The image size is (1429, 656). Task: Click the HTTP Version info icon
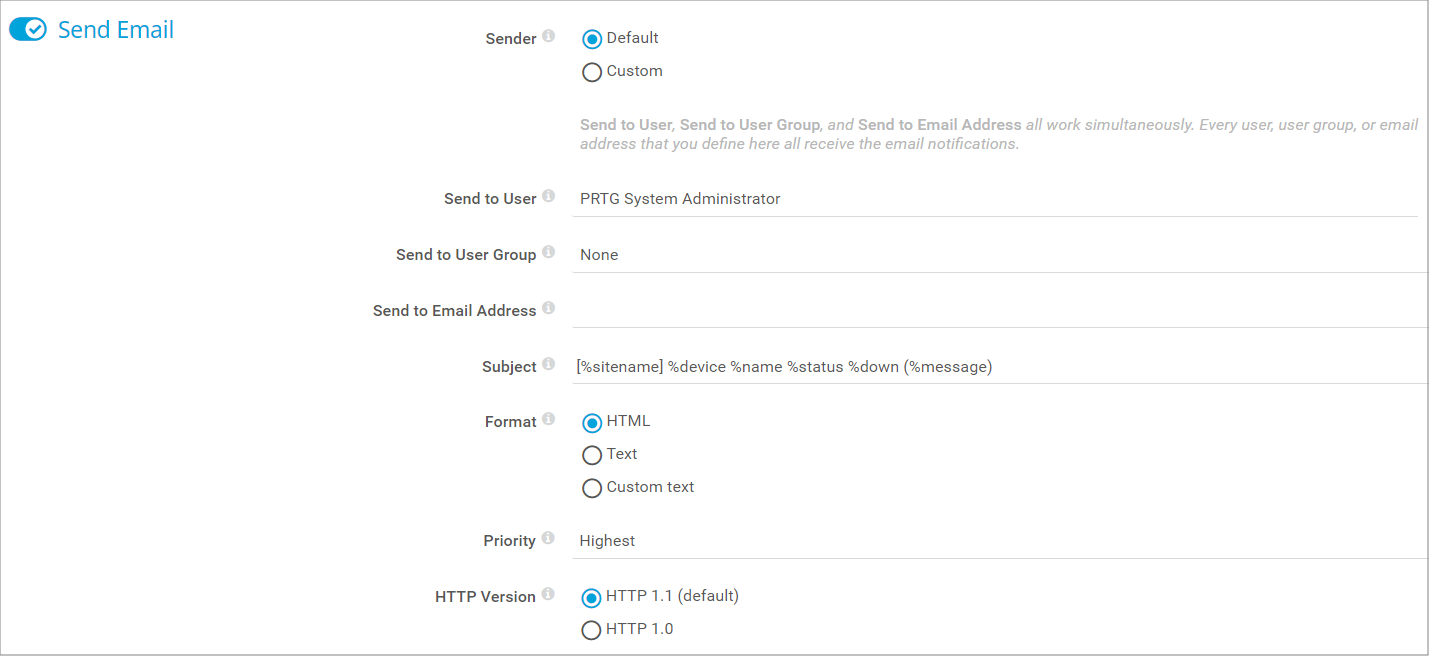click(x=548, y=595)
